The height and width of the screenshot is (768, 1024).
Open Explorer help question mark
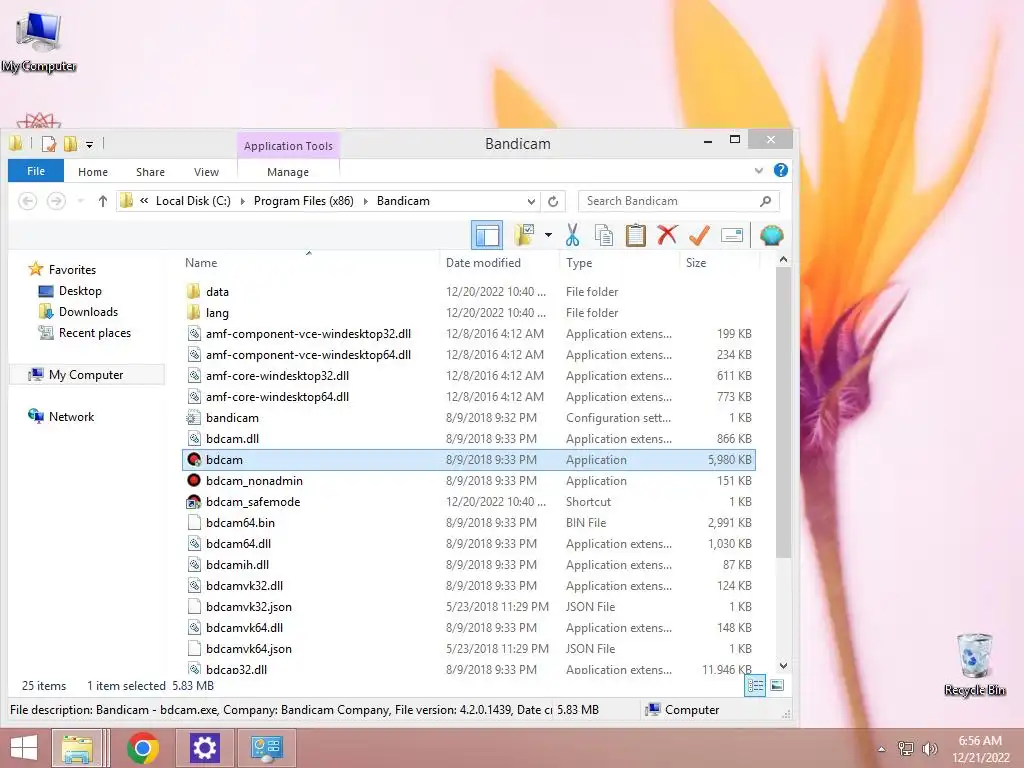[x=780, y=170]
